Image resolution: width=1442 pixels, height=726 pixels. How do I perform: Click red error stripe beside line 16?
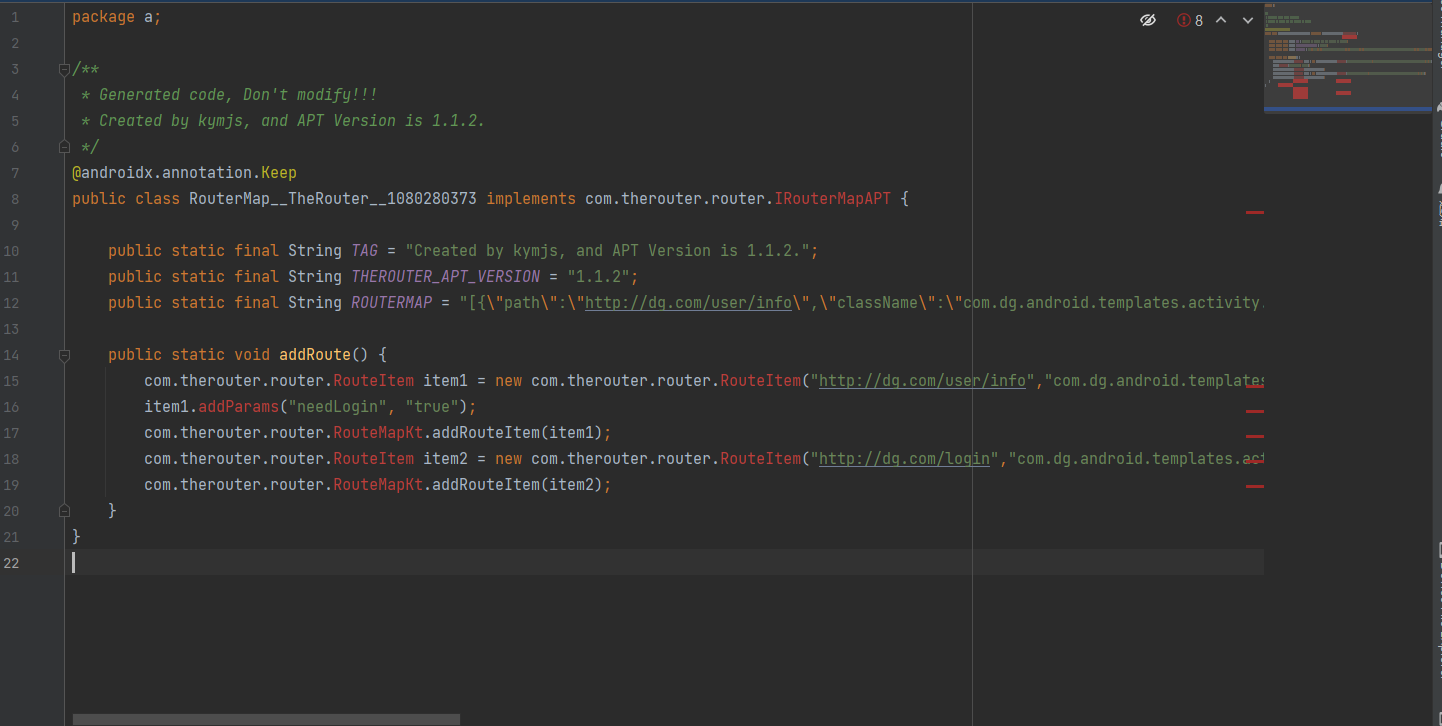coord(1256,411)
